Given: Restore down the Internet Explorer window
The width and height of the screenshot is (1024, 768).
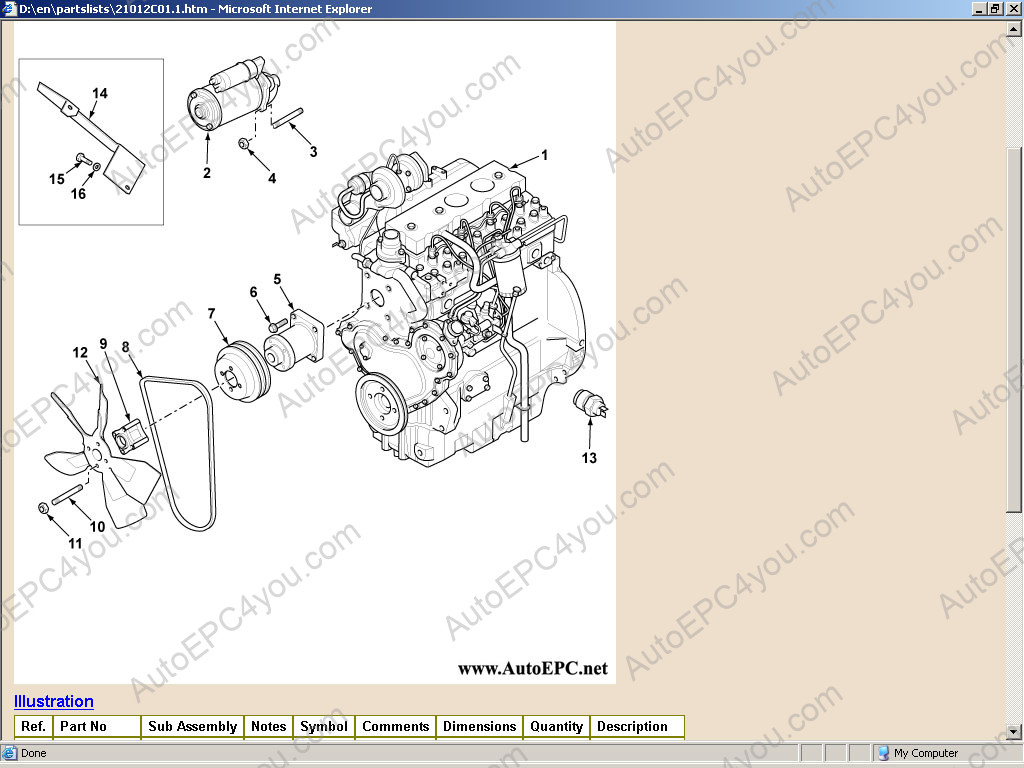Looking at the screenshot, I should coord(995,9).
